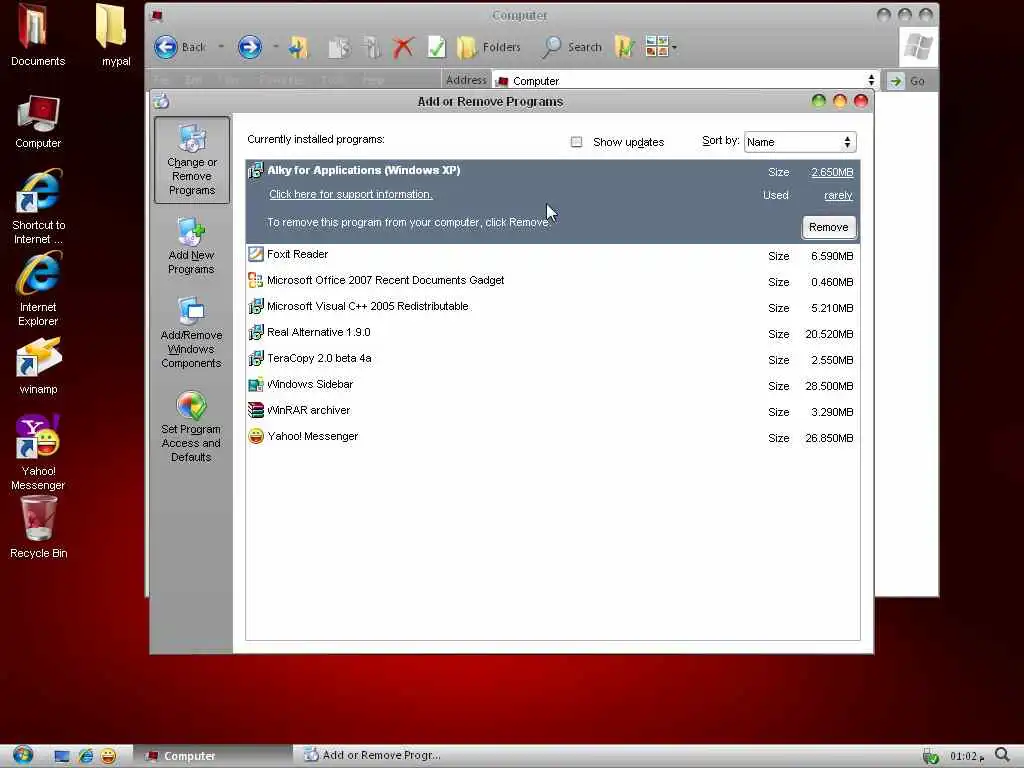Screen dimensions: 1024x768
Task: Select the mypal folder on desktop
Action: pyautogui.click(x=116, y=36)
